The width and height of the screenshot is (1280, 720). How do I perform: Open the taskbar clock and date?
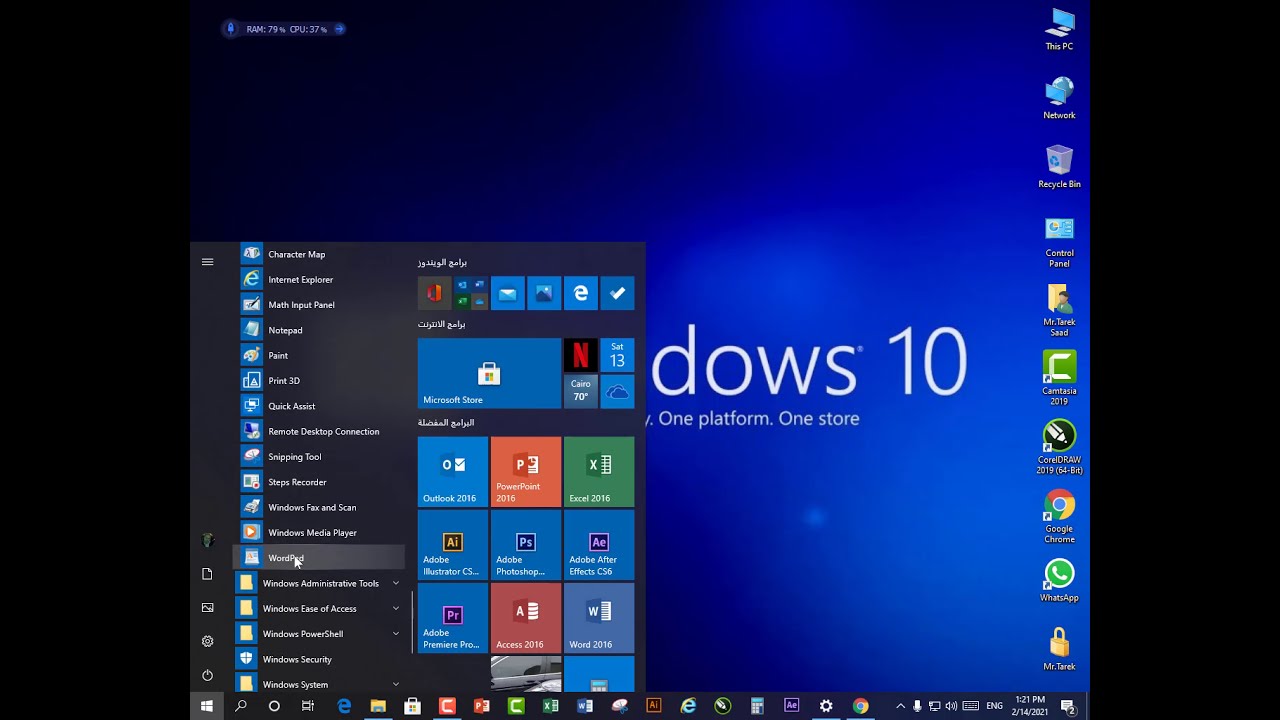click(x=1029, y=706)
